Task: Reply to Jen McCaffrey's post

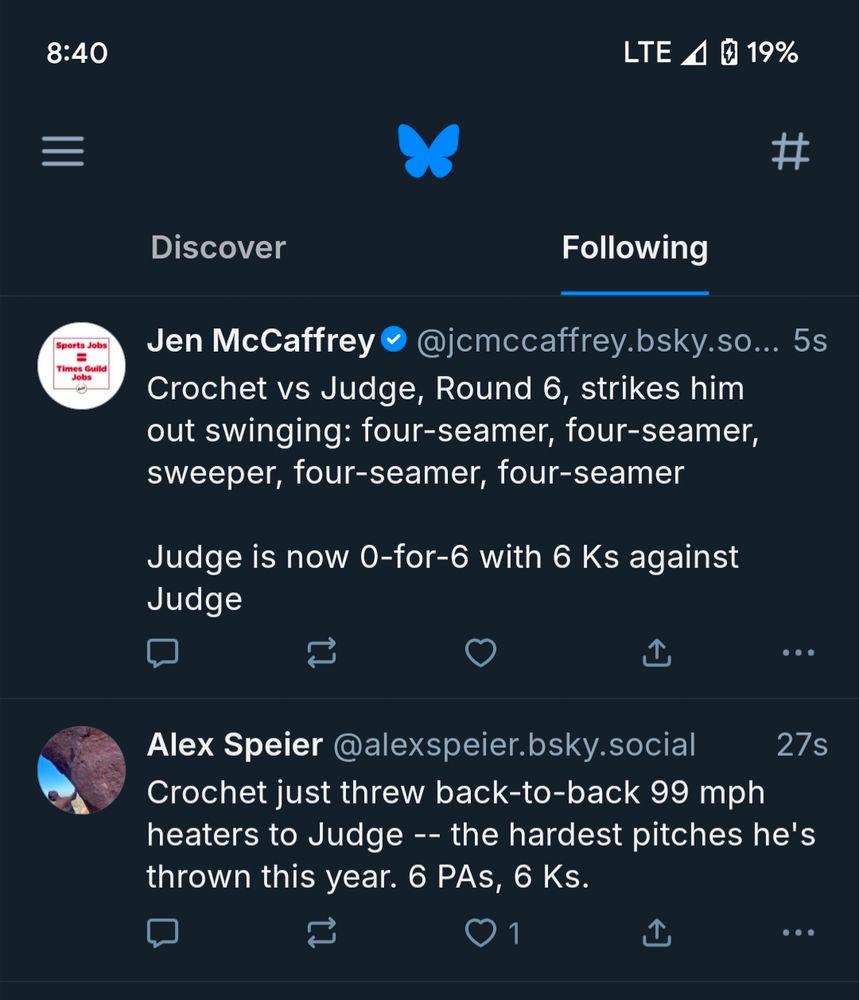Action: pyautogui.click(x=163, y=653)
